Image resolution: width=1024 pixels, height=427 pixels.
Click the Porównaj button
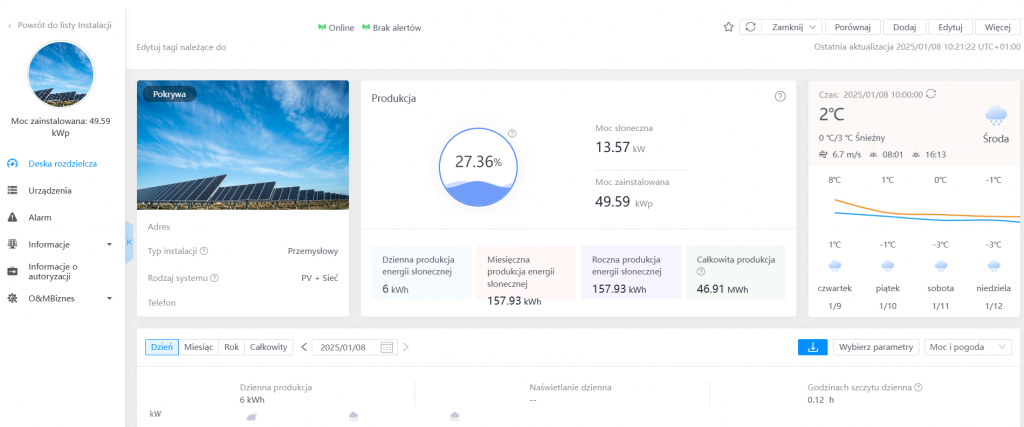coord(852,27)
